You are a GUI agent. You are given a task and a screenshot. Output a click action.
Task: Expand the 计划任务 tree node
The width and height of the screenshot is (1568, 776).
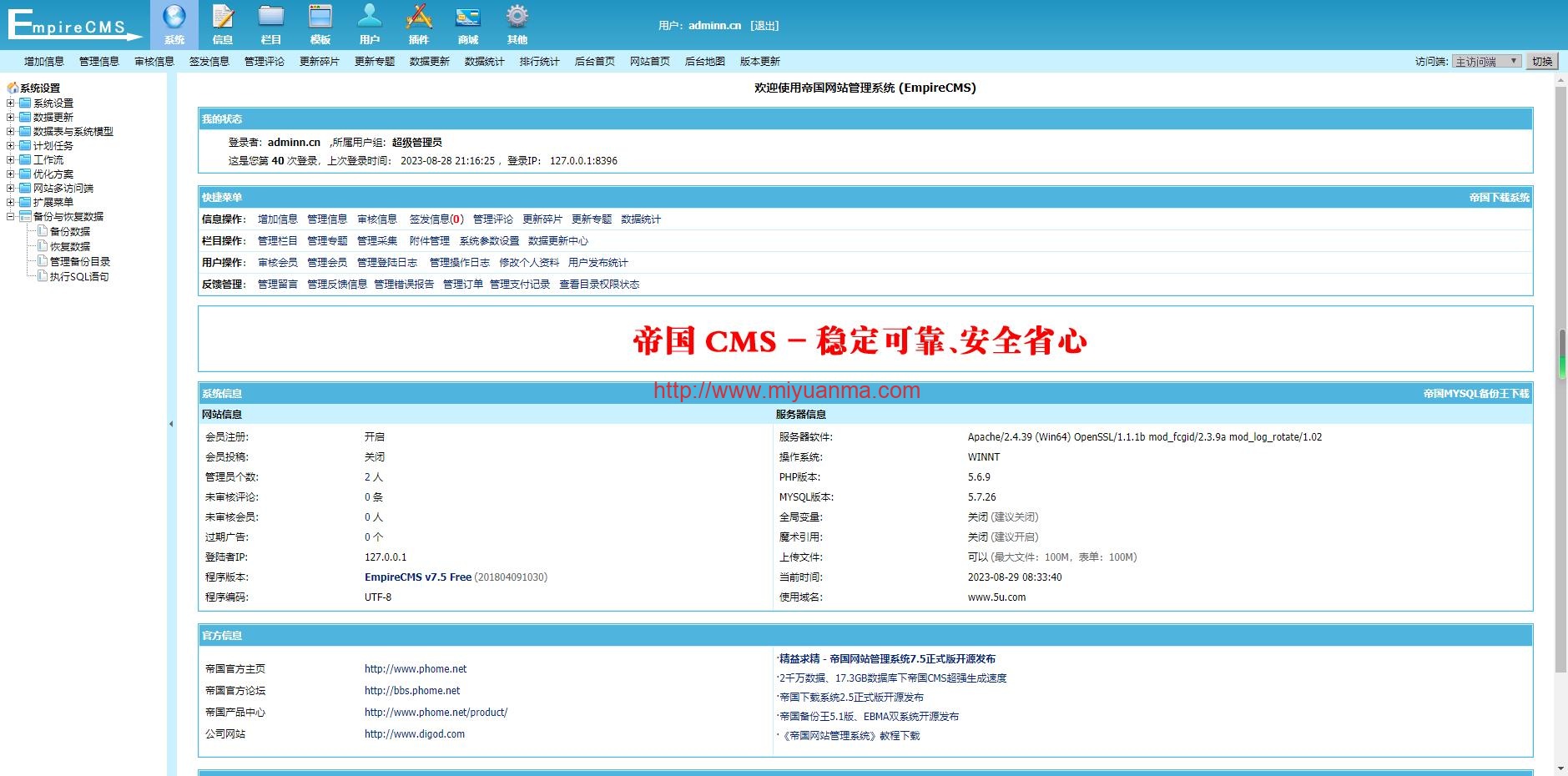pyautogui.click(x=11, y=145)
